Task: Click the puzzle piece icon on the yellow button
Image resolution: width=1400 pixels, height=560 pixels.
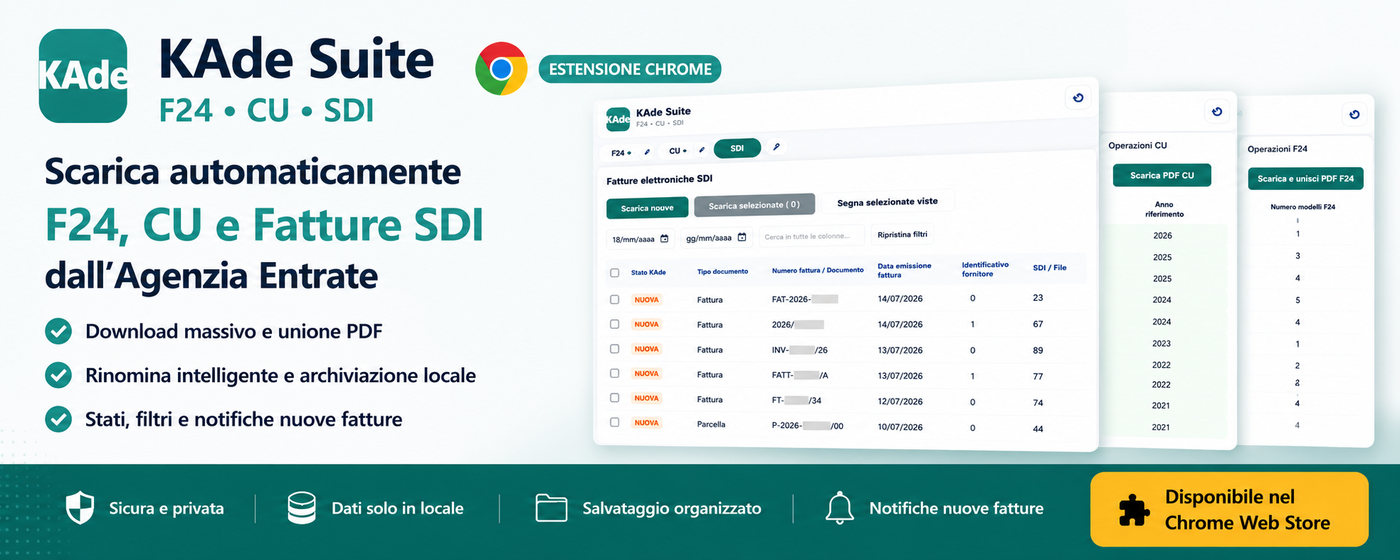Action: pos(1134,510)
